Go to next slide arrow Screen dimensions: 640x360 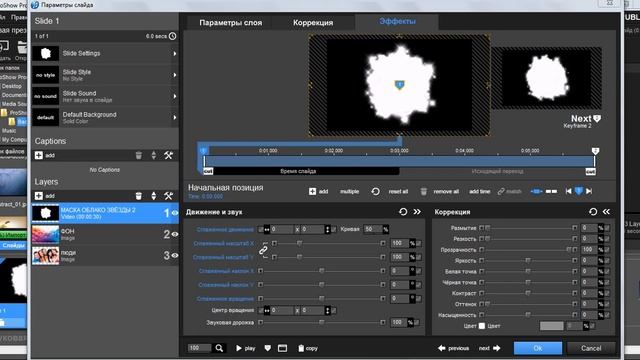point(497,348)
